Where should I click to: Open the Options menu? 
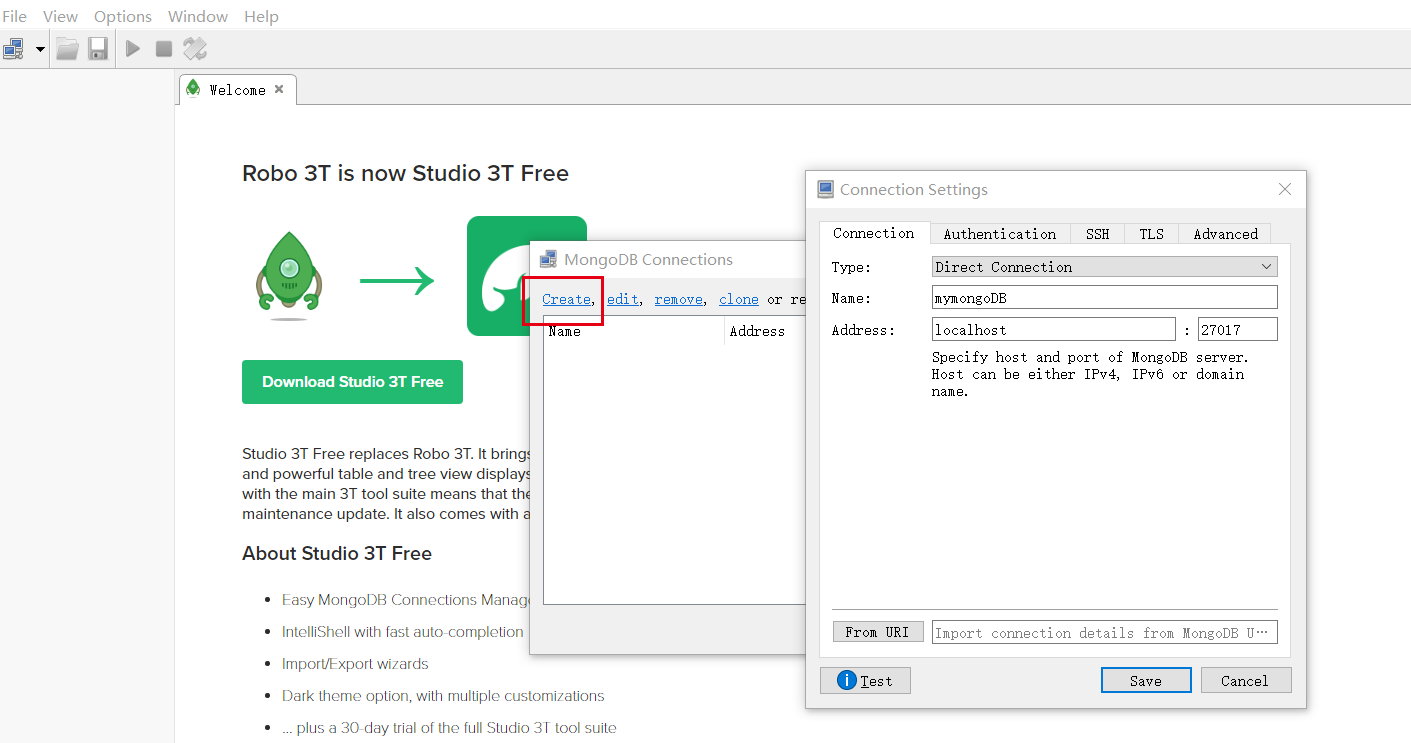tap(123, 16)
